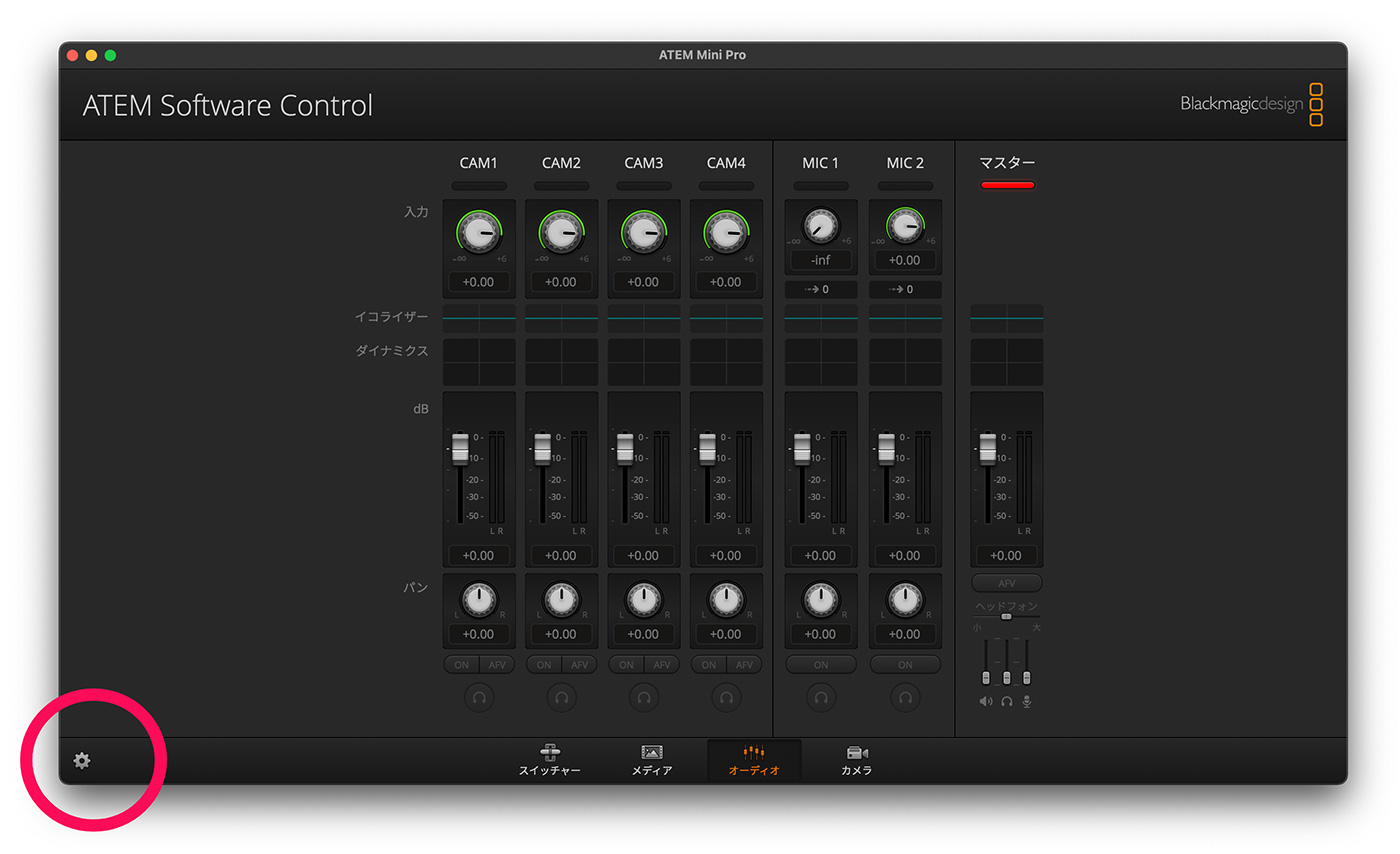Open the MIC 1 equalizer display
This screenshot has width=1400, height=854.
821,318
